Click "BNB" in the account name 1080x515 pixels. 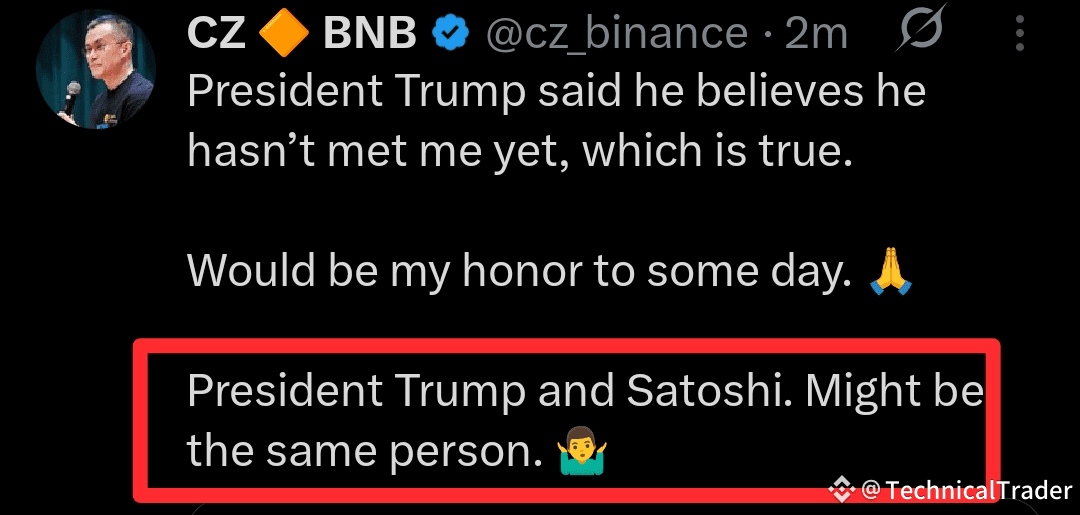(370, 34)
